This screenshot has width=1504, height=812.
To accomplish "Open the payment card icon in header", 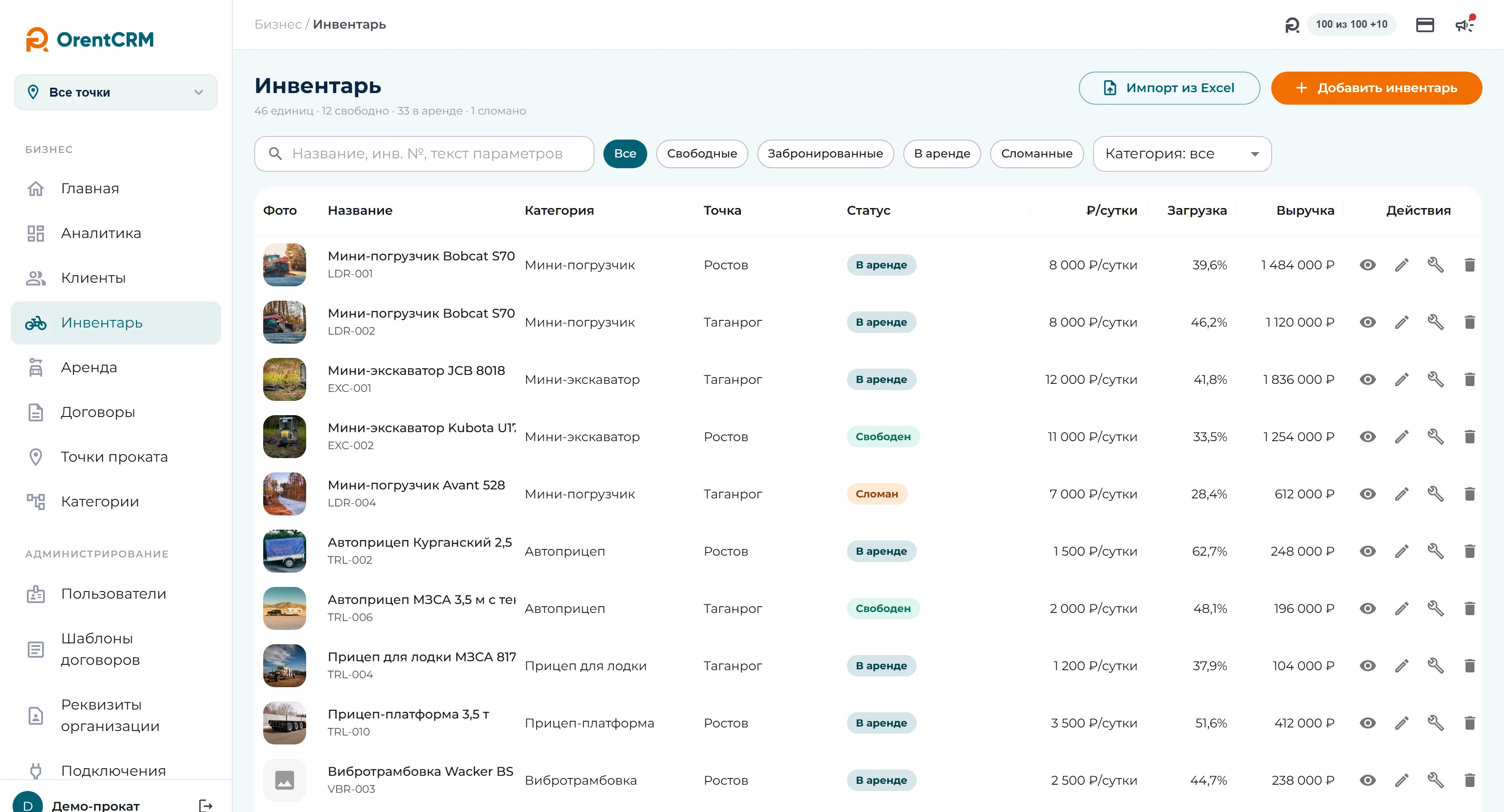I will (x=1425, y=25).
